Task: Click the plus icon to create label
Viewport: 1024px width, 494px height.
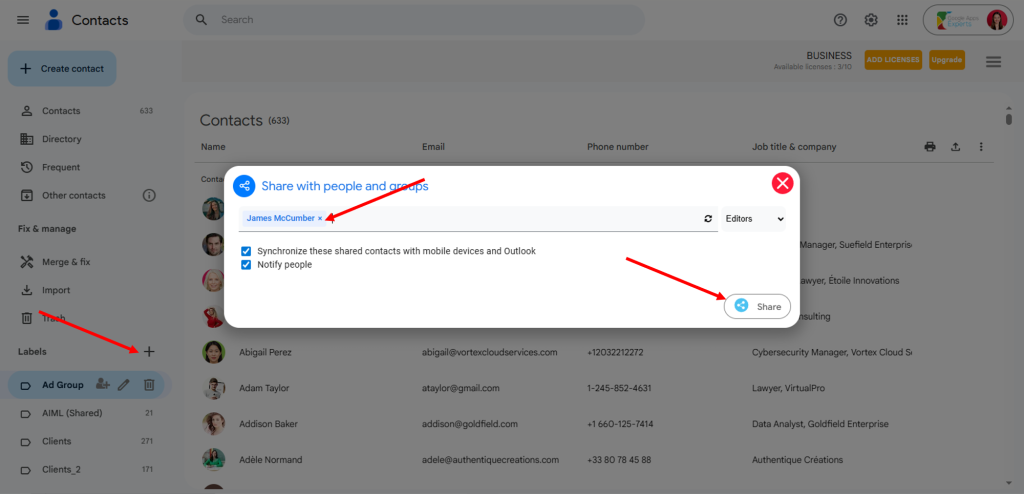Action: 149,351
